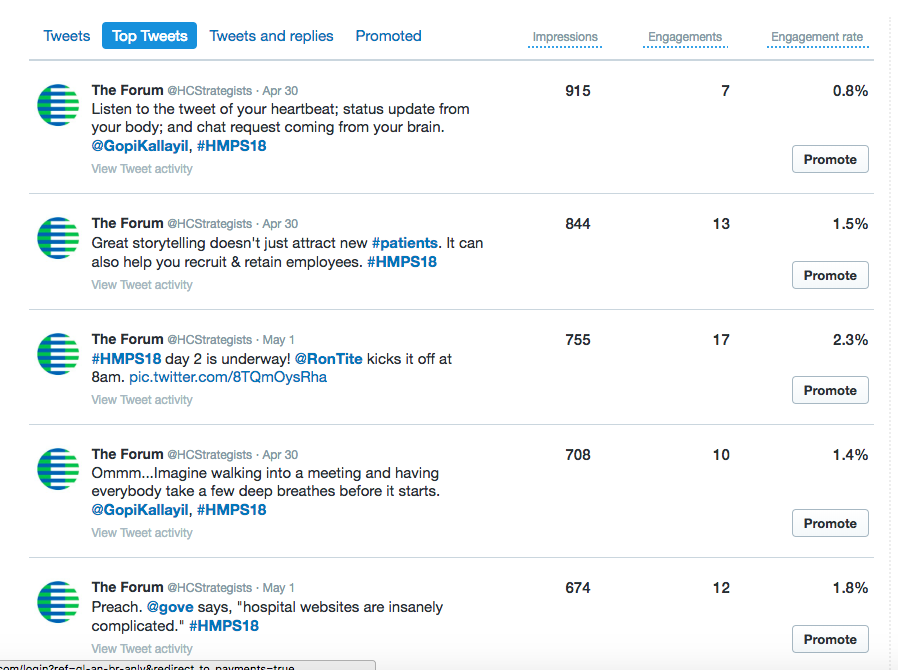
Task: Click the Impressions column header
Action: click(565, 37)
